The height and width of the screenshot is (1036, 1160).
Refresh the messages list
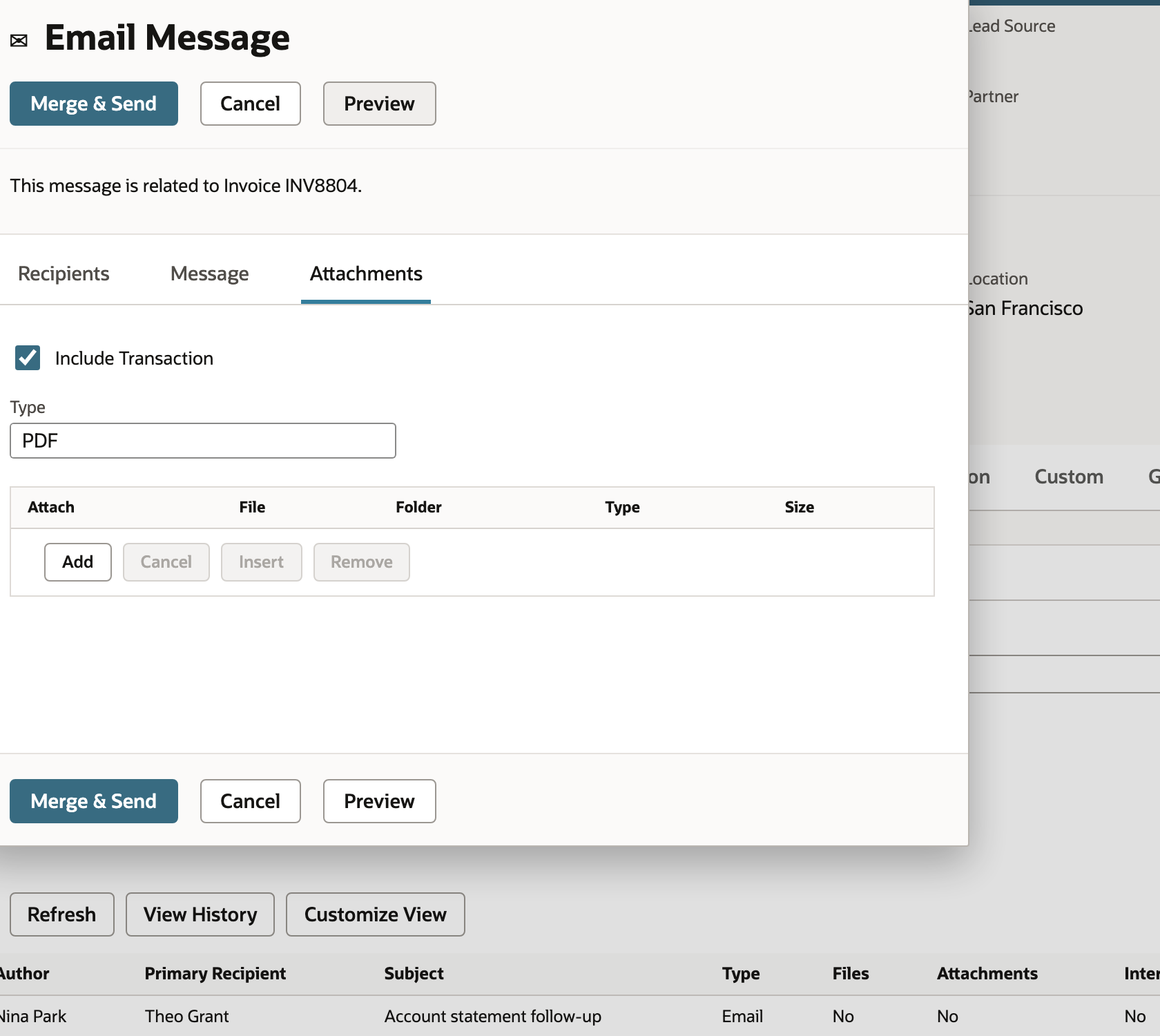pyautogui.click(x=62, y=914)
